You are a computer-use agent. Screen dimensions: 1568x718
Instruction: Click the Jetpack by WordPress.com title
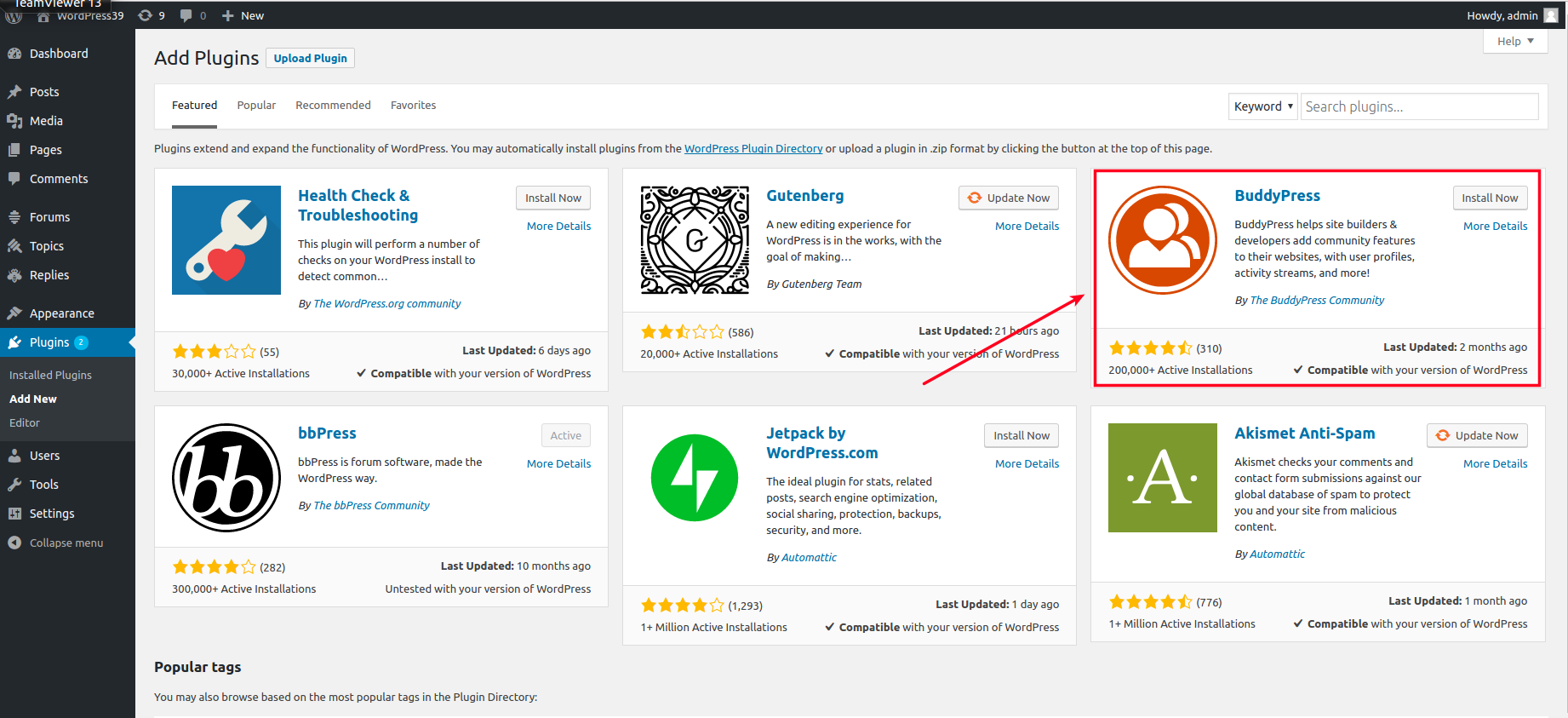[x=821, y=443]
